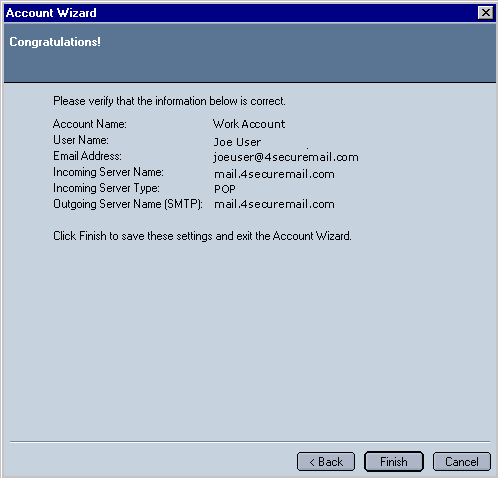498x478 pixels.
Task: Click the Finish button to save settings
Action: pos(394,462)
